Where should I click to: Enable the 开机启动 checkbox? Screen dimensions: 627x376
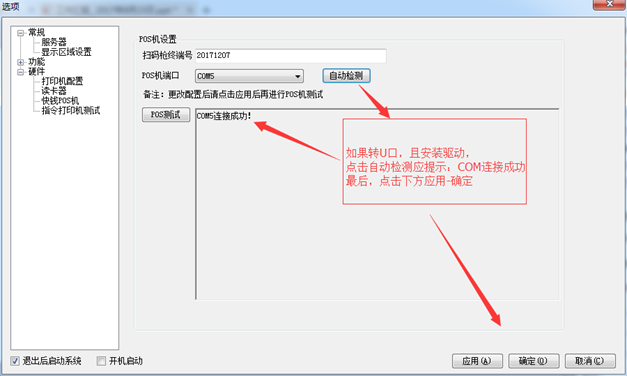(101, 361)
